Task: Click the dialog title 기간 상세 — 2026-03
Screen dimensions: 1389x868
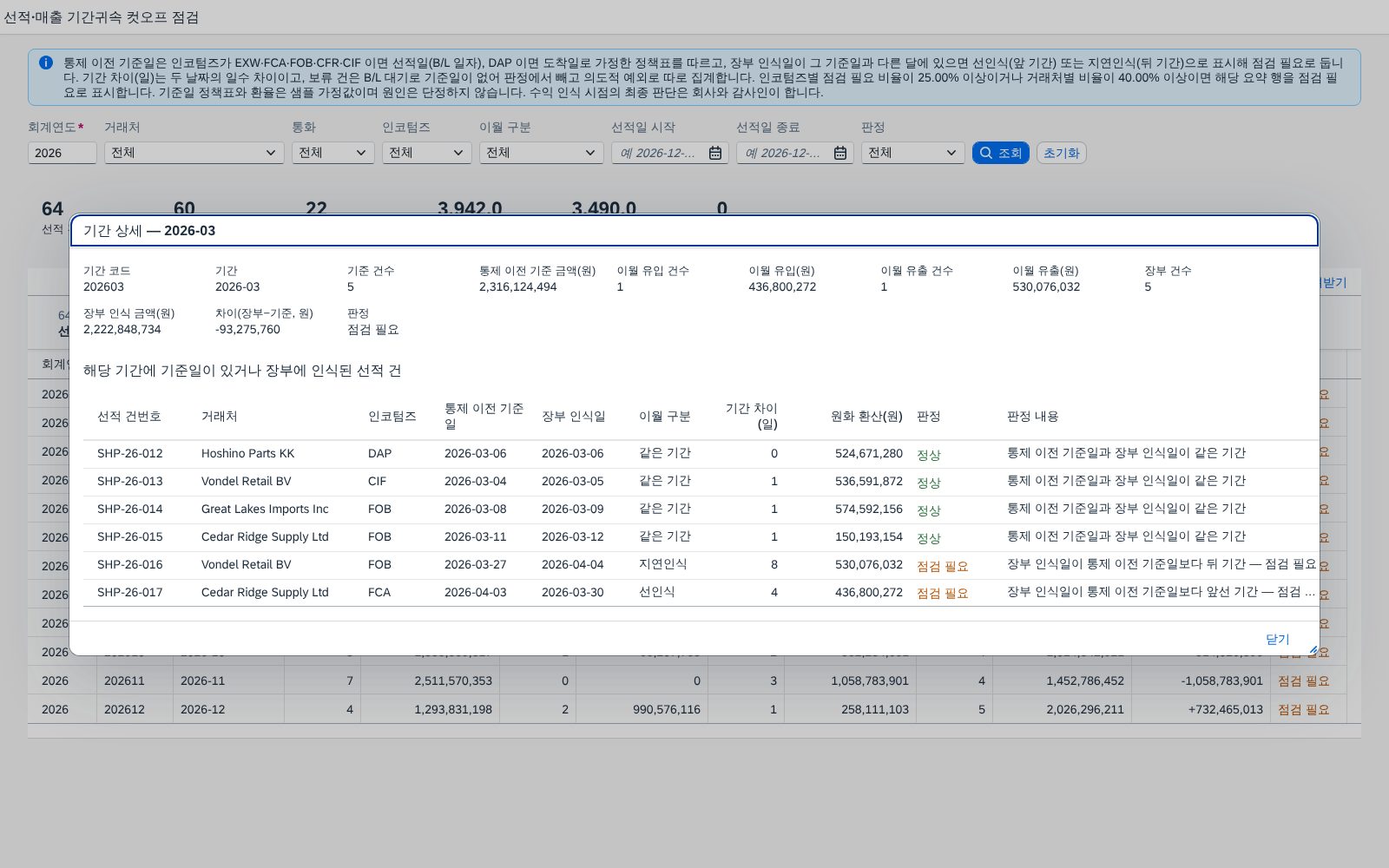Action: point(149,231)
